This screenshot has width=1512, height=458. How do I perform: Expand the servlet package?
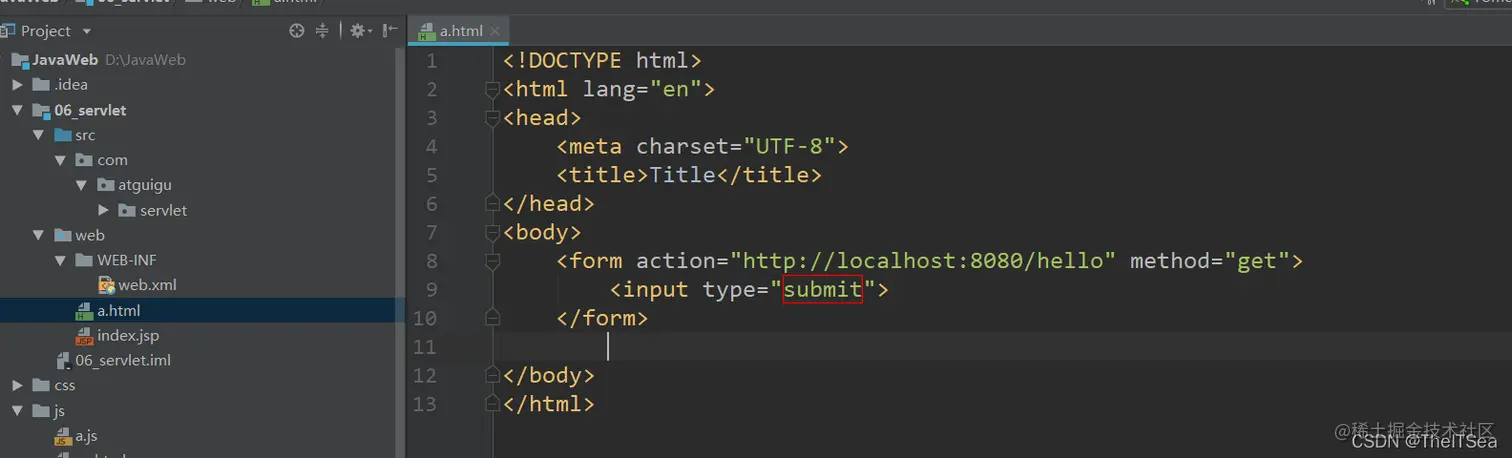(x=103, y=210)
